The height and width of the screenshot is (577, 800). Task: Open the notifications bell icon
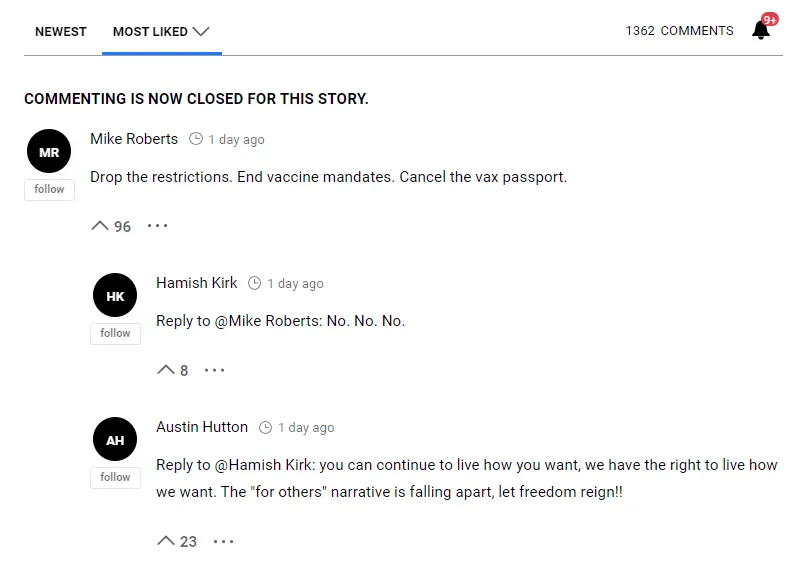[x=761, y=30]
